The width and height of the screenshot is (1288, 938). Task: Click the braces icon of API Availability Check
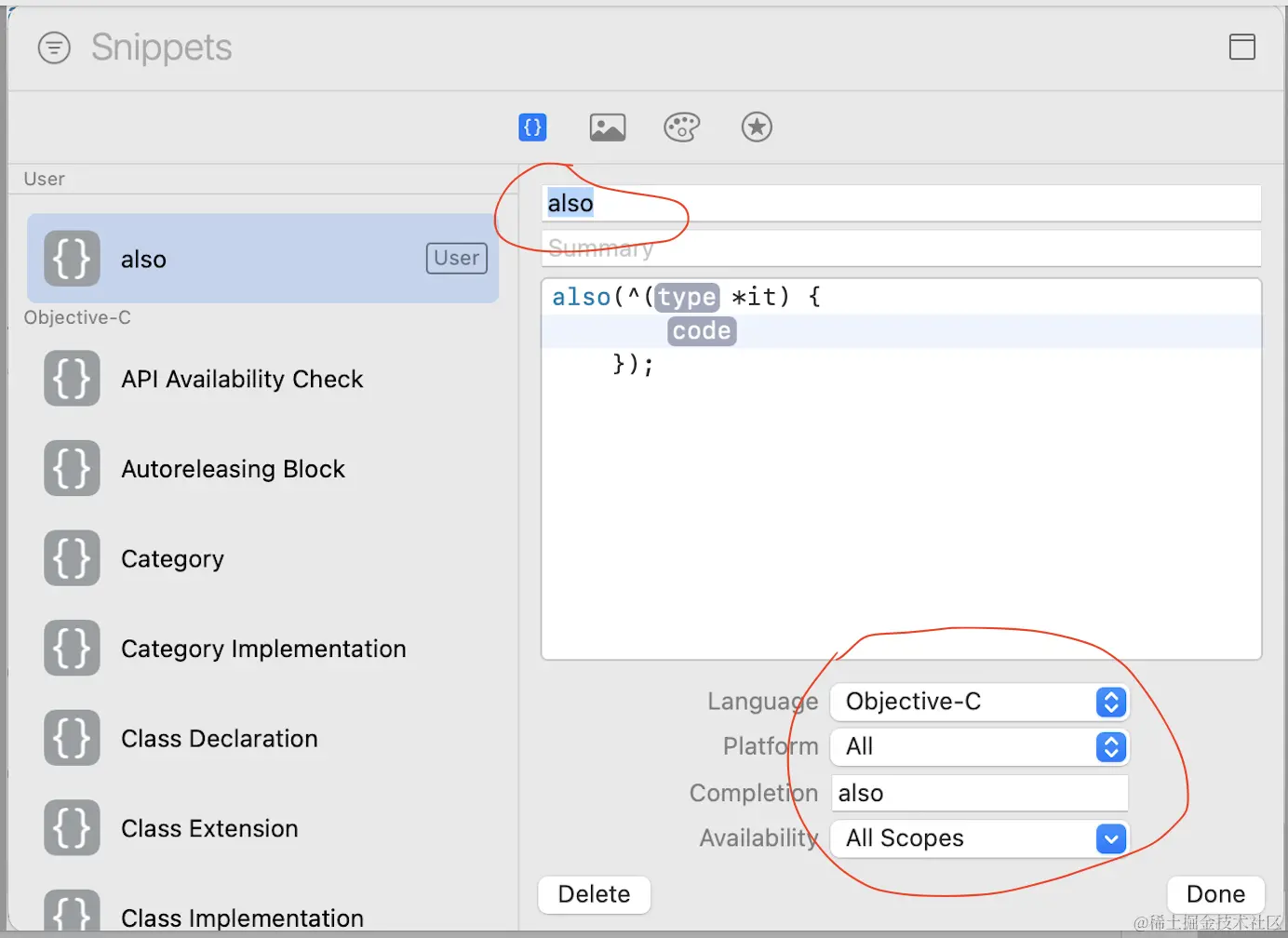[72, 379]
